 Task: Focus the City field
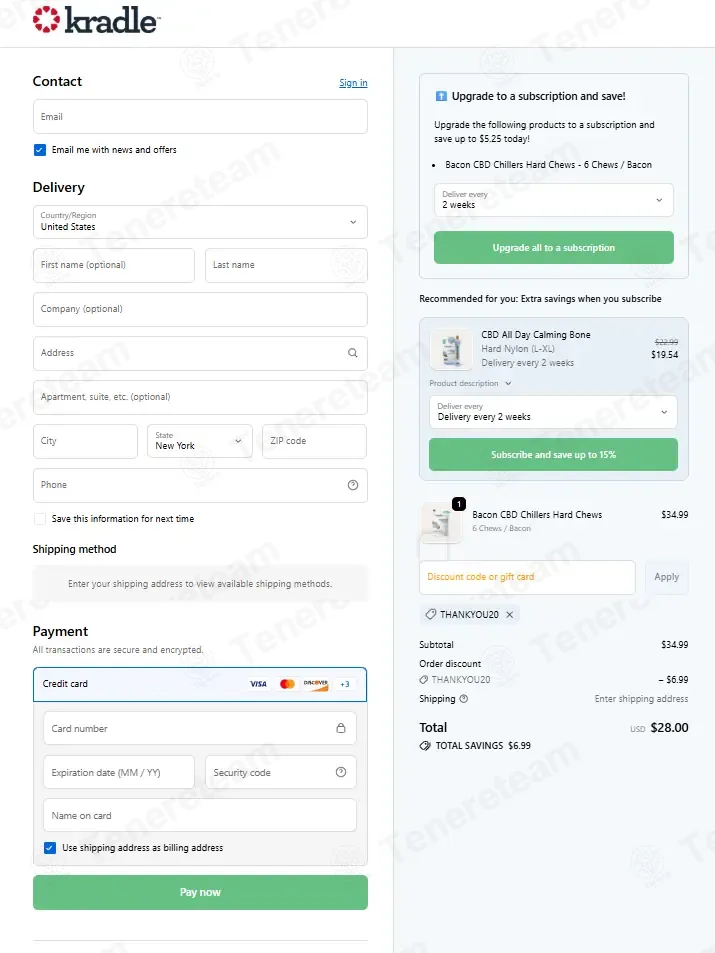click(x=85, y=441)
